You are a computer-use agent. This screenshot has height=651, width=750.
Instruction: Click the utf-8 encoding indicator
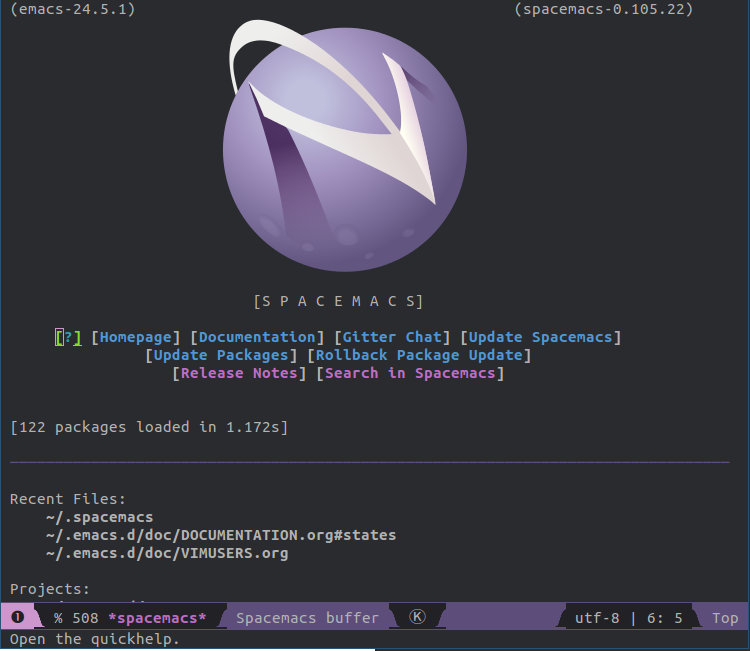click(x=597, y=618)
